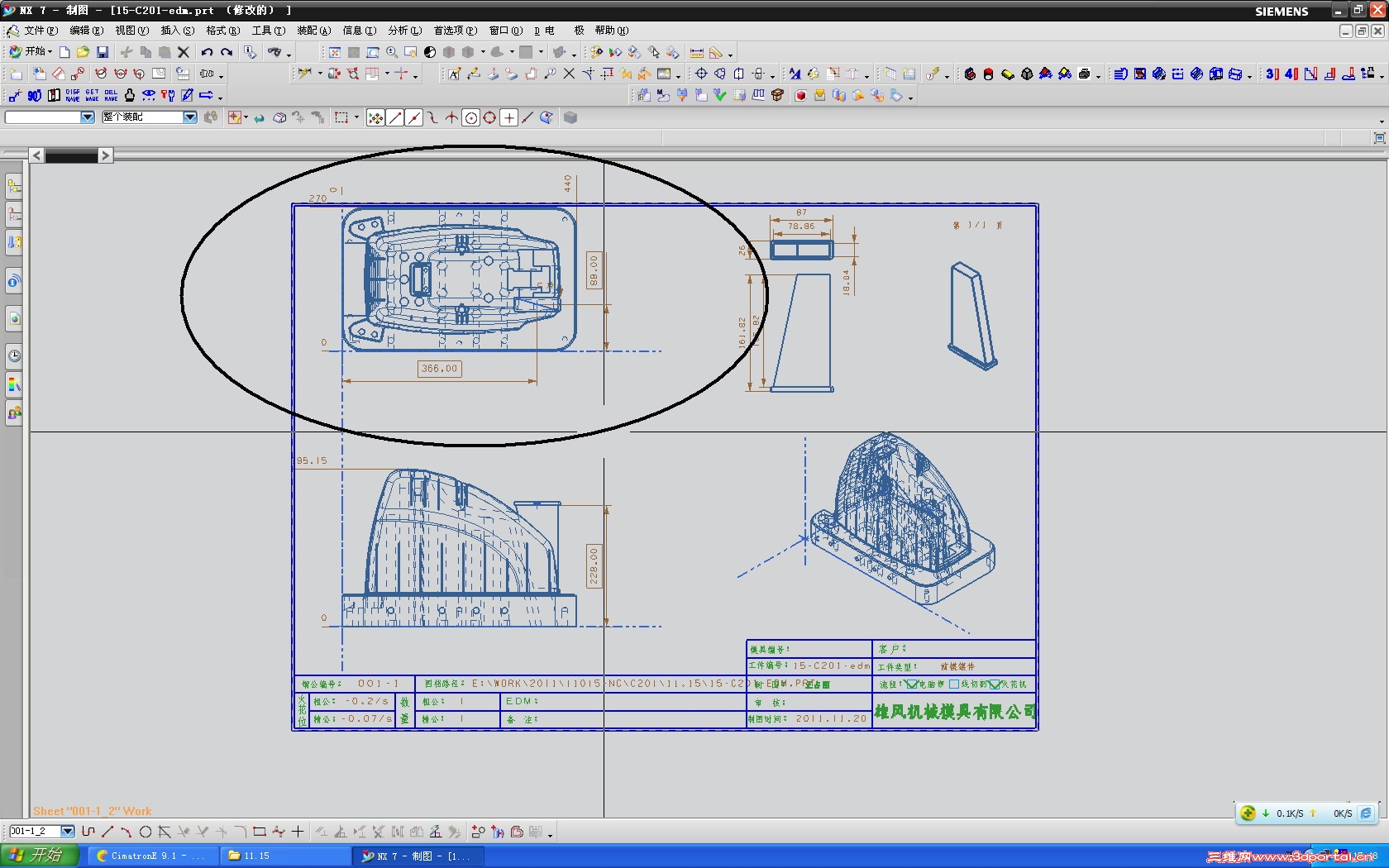Open the 分析(L) menu
Screen dimensions: 1389x868
[405, 31]
